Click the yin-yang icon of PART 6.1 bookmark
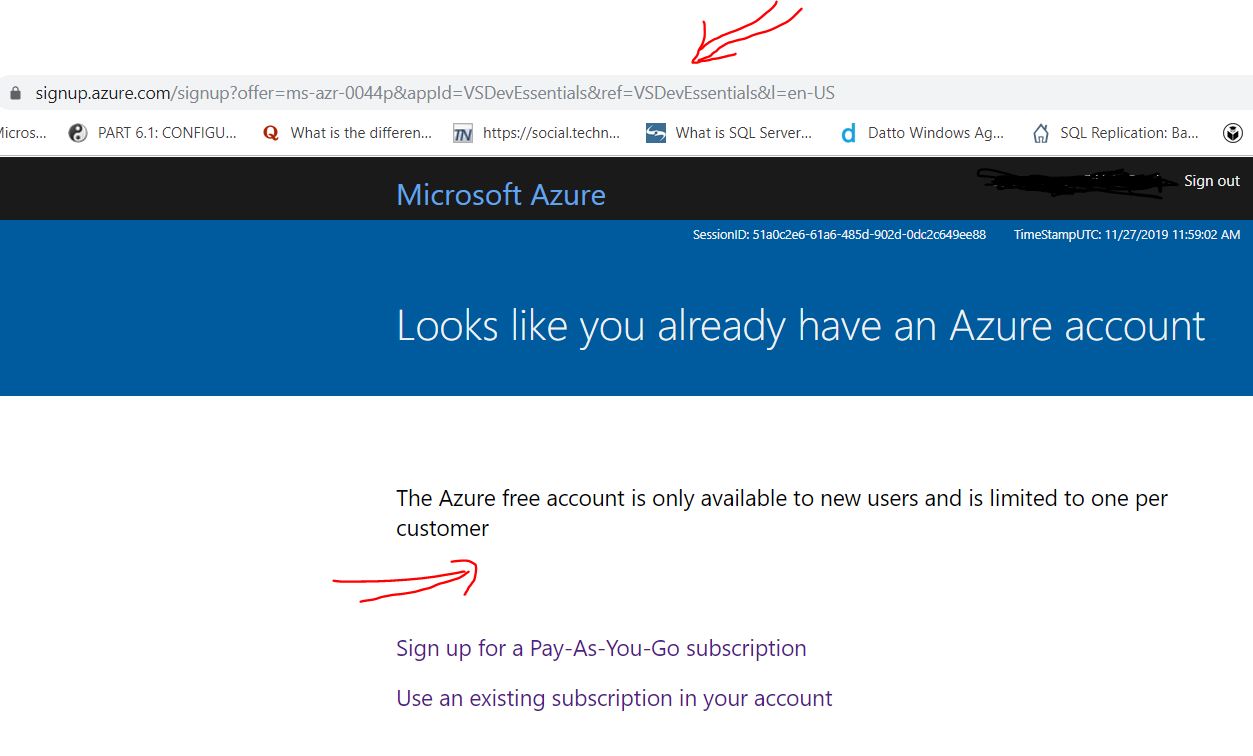Image resolution: width=1253 pixels, height=756 pixels. (78, 133)
